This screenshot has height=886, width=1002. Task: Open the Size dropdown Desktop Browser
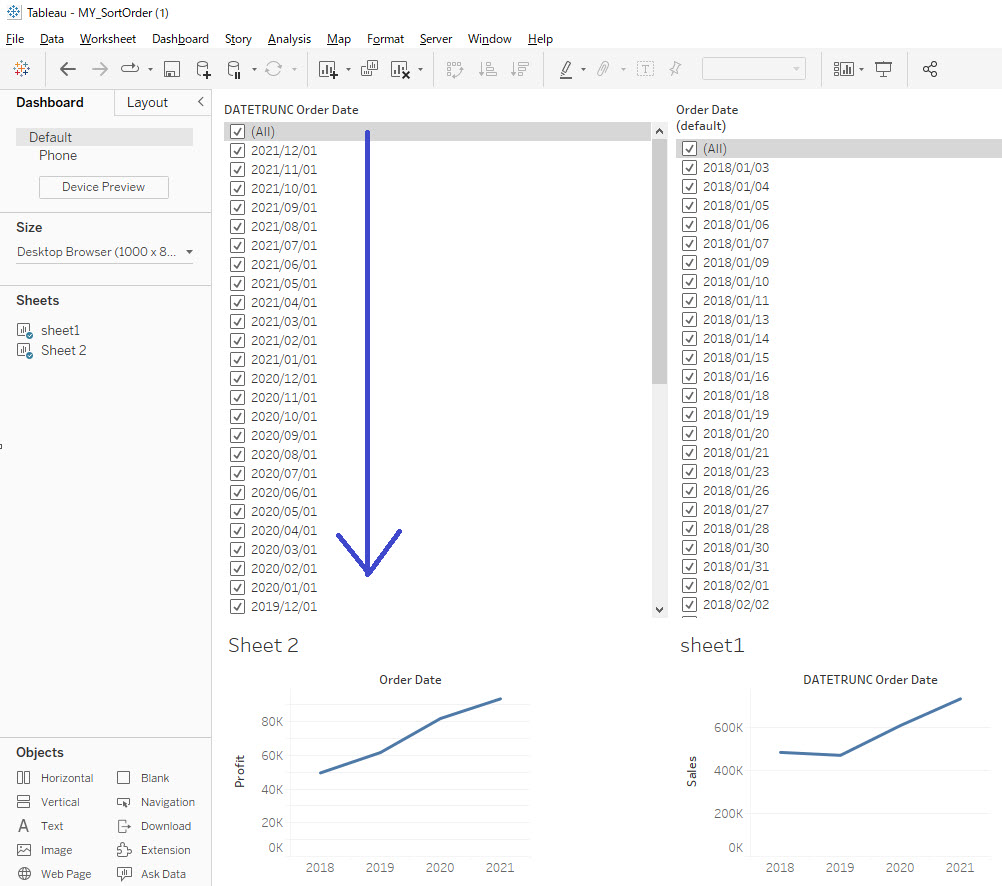[x=105, y=252]
